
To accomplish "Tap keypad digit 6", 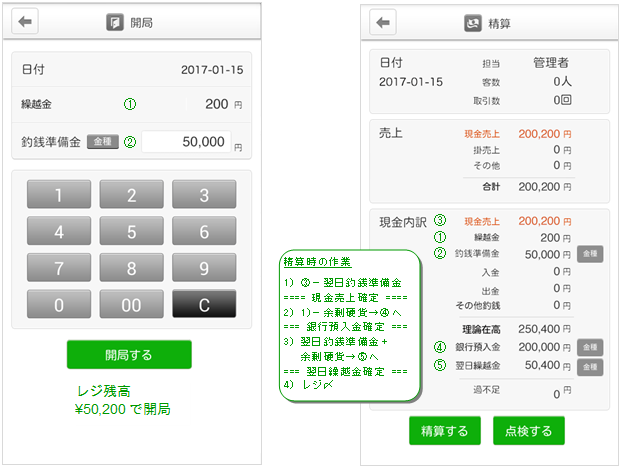I will coord(204,231).
